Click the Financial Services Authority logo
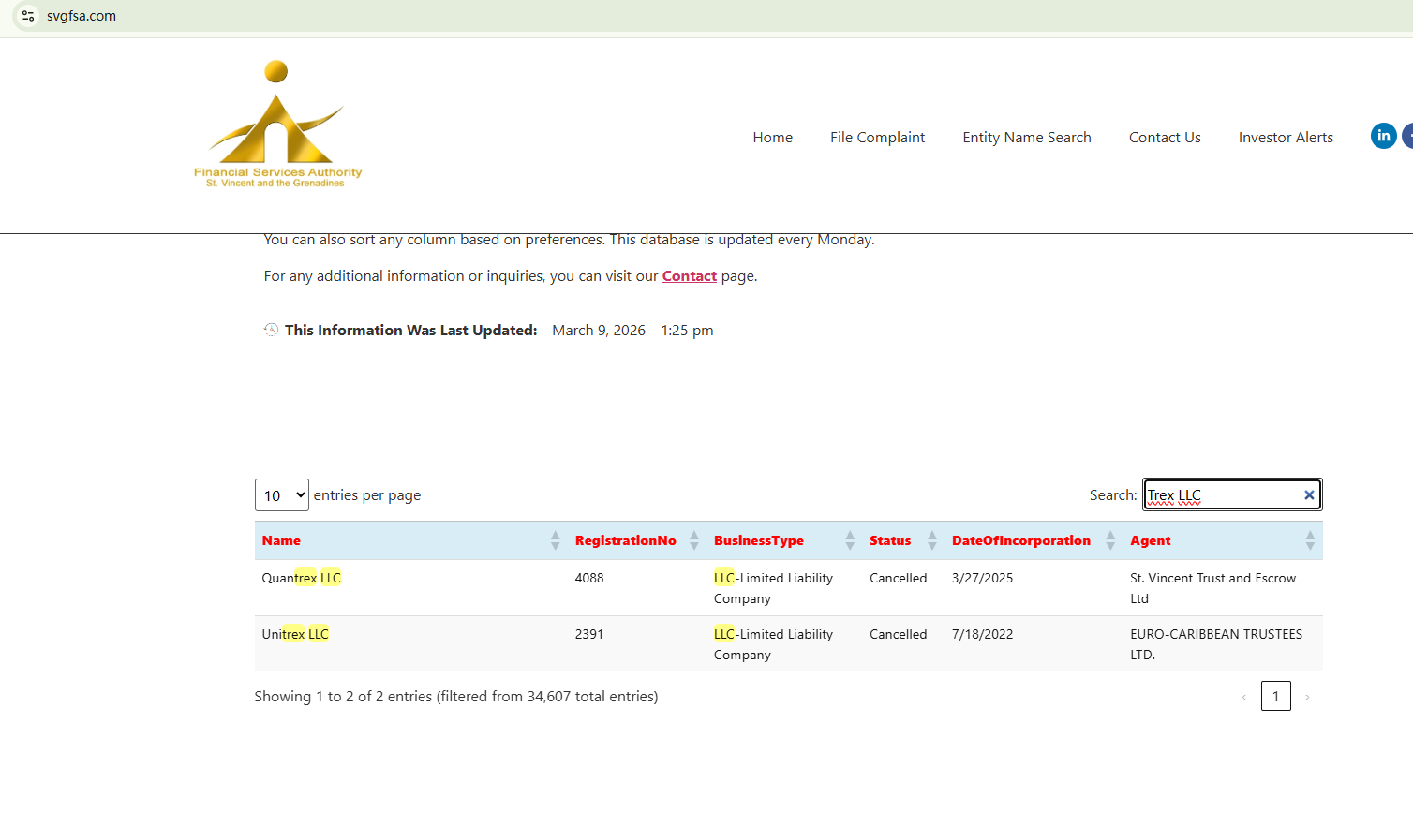Image resolution: width=1413 pixels, height=840 pixels. [277, 125]
